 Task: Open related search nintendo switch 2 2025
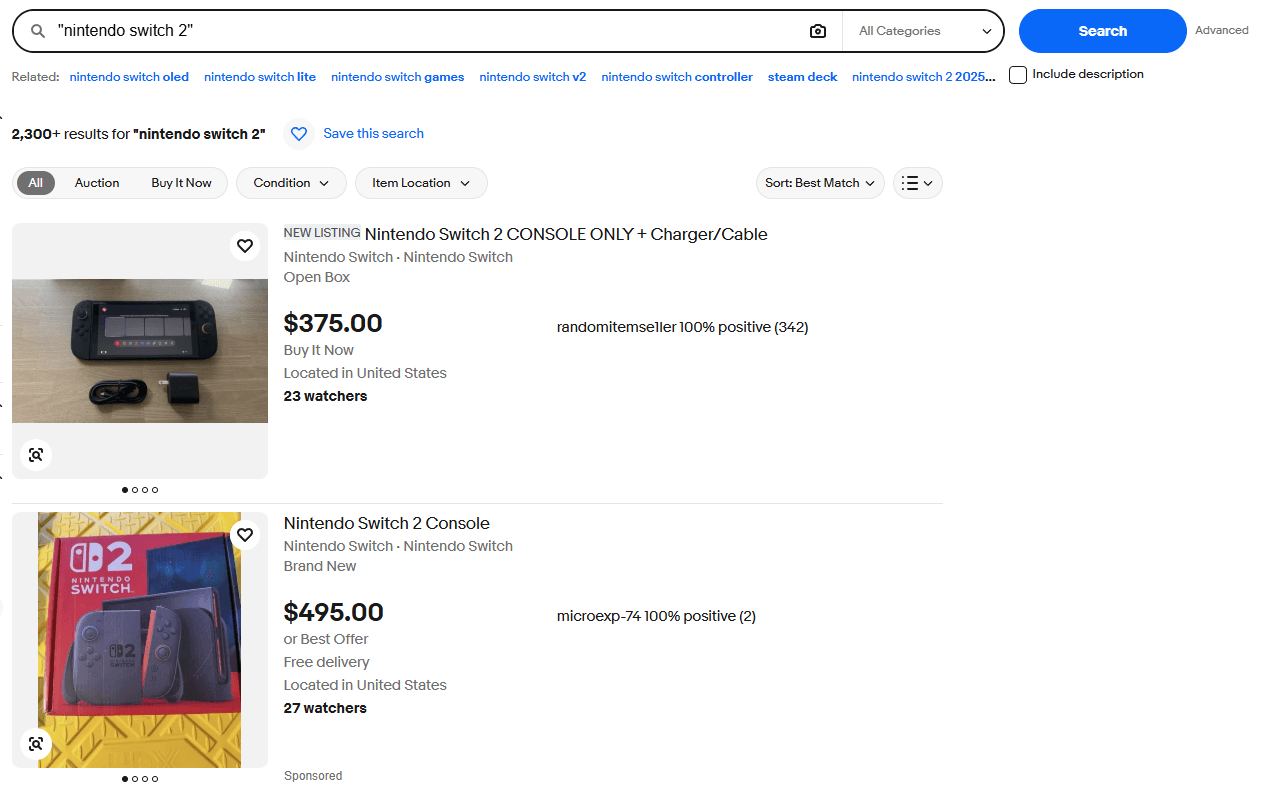(x=923, y=77)
